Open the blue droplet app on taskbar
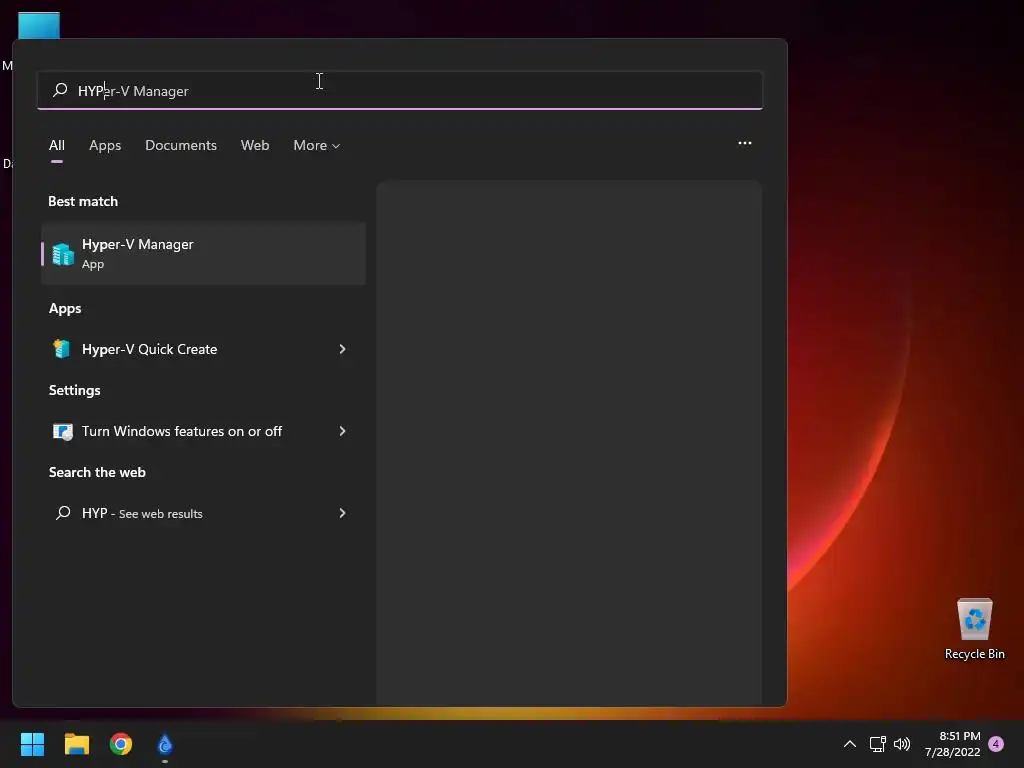Viewport: 1024px width, 768px height. (165, 744)
